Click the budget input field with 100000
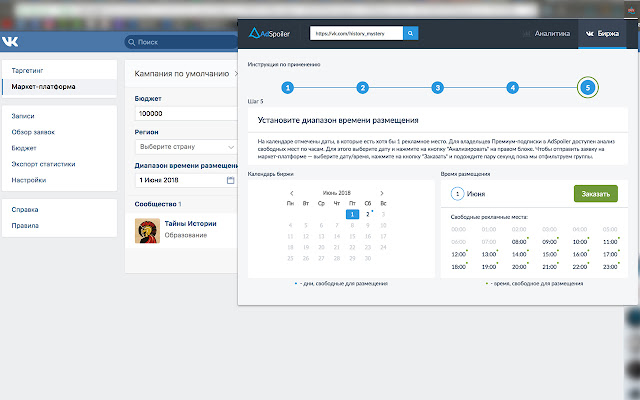 tap(186, 116)
